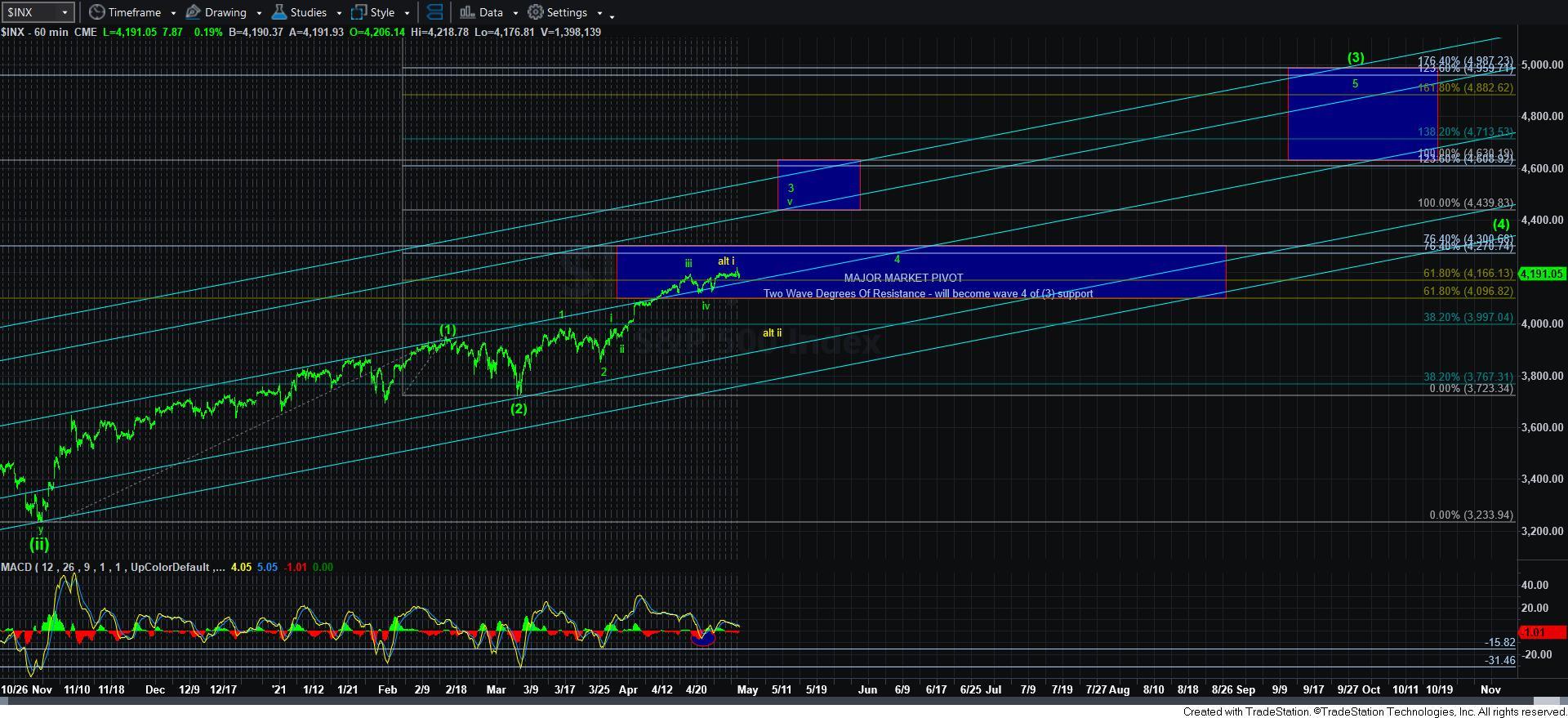This screenshot has height=718, width=1568.
Task: Expand the arrow next to Data
Action: (514, 13)
